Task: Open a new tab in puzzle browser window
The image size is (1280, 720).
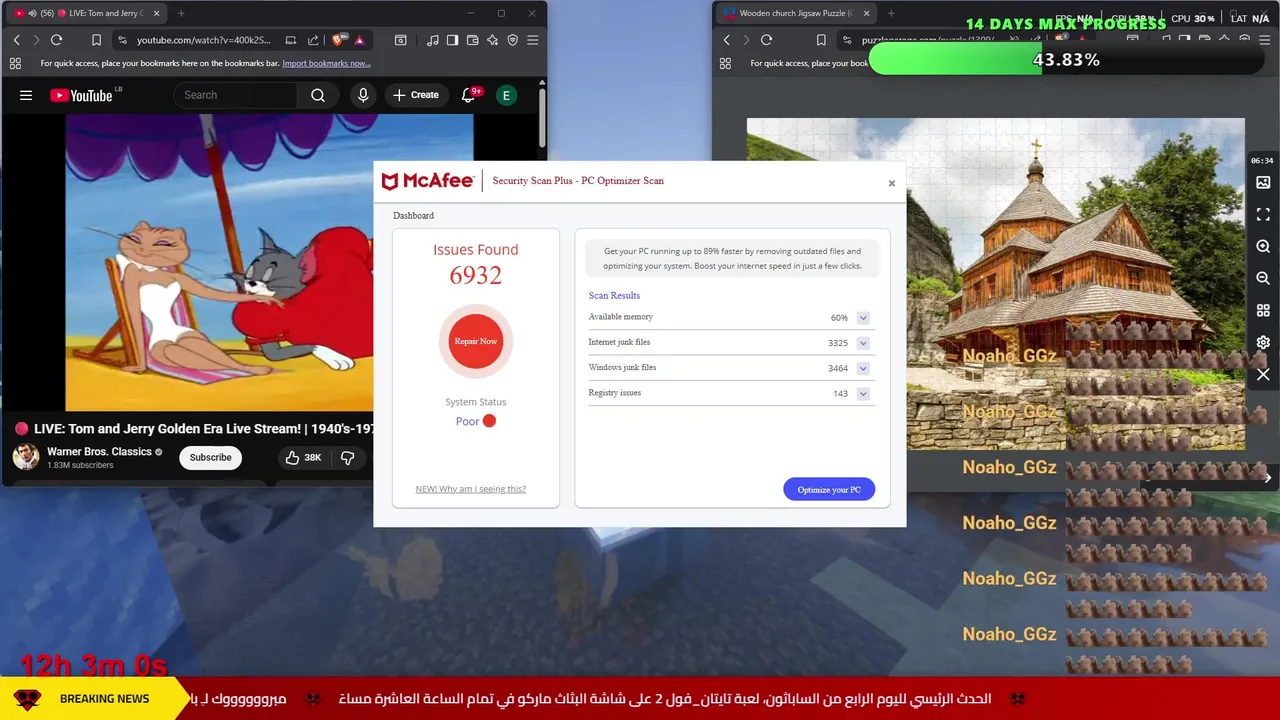Action: 891,13
